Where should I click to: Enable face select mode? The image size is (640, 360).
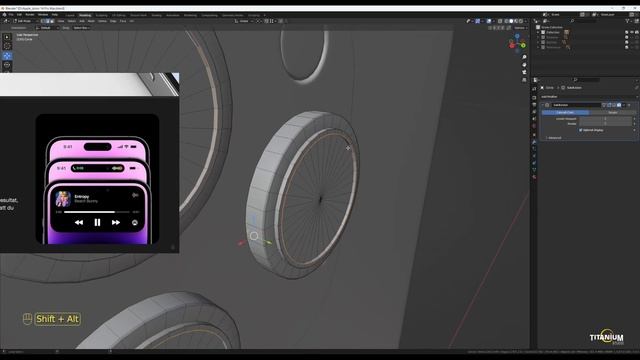click(52, 21)
